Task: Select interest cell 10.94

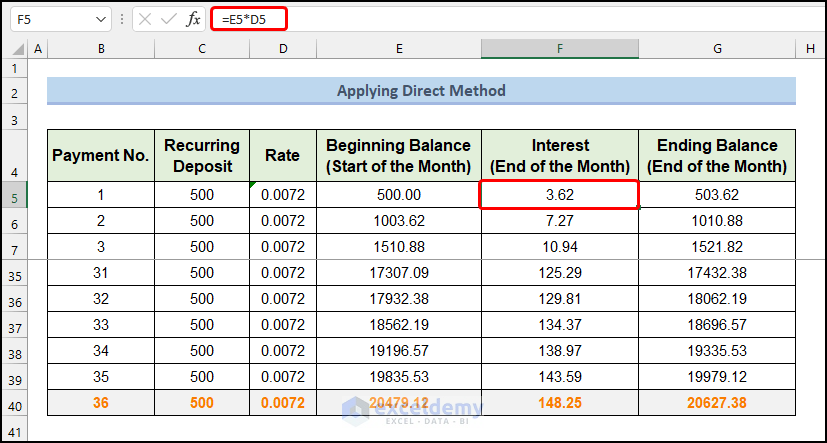Action: 560,246
